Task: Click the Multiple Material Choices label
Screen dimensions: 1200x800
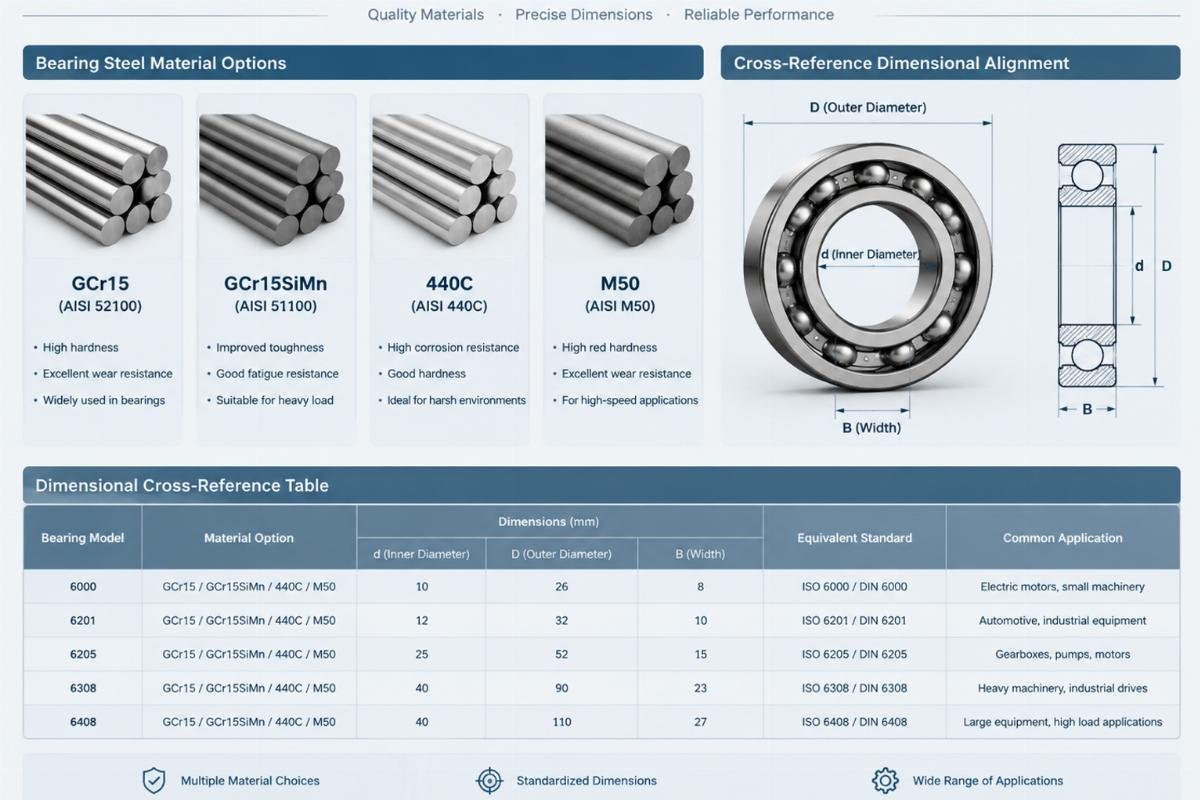Action: 250,781
